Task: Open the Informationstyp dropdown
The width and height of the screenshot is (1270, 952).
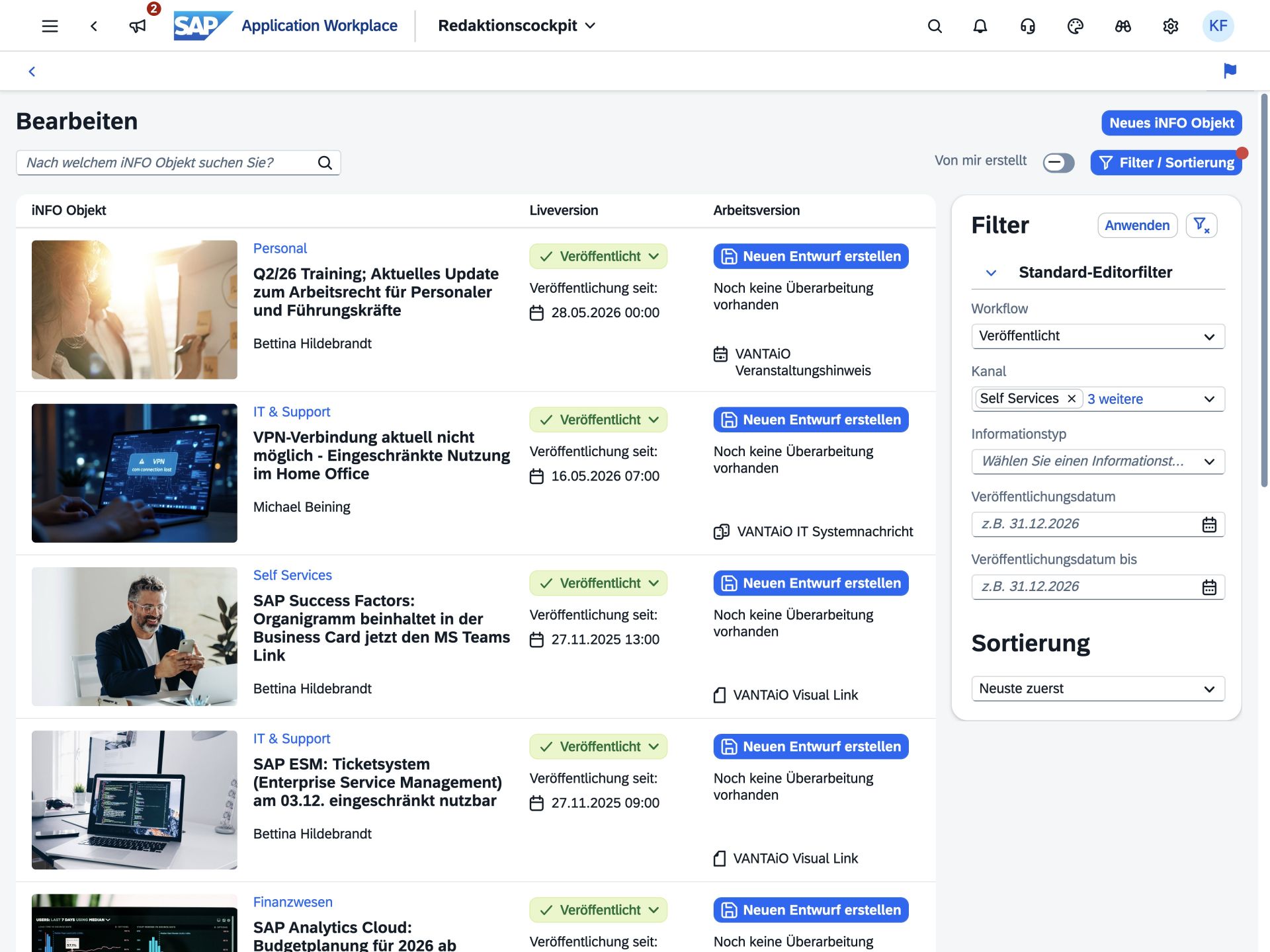Action: (1098, 461)
